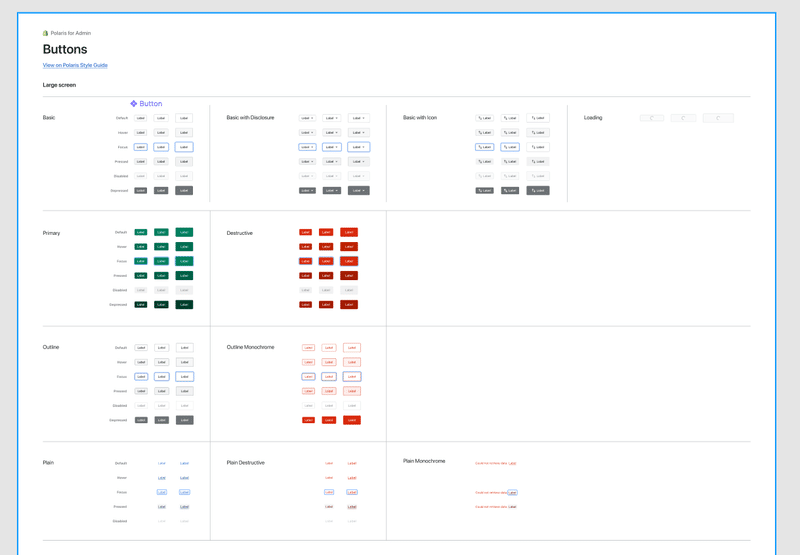This screenshot has height=555, width=800.
Task: Click the medium Loading spinner button
Action: (683, 118)
